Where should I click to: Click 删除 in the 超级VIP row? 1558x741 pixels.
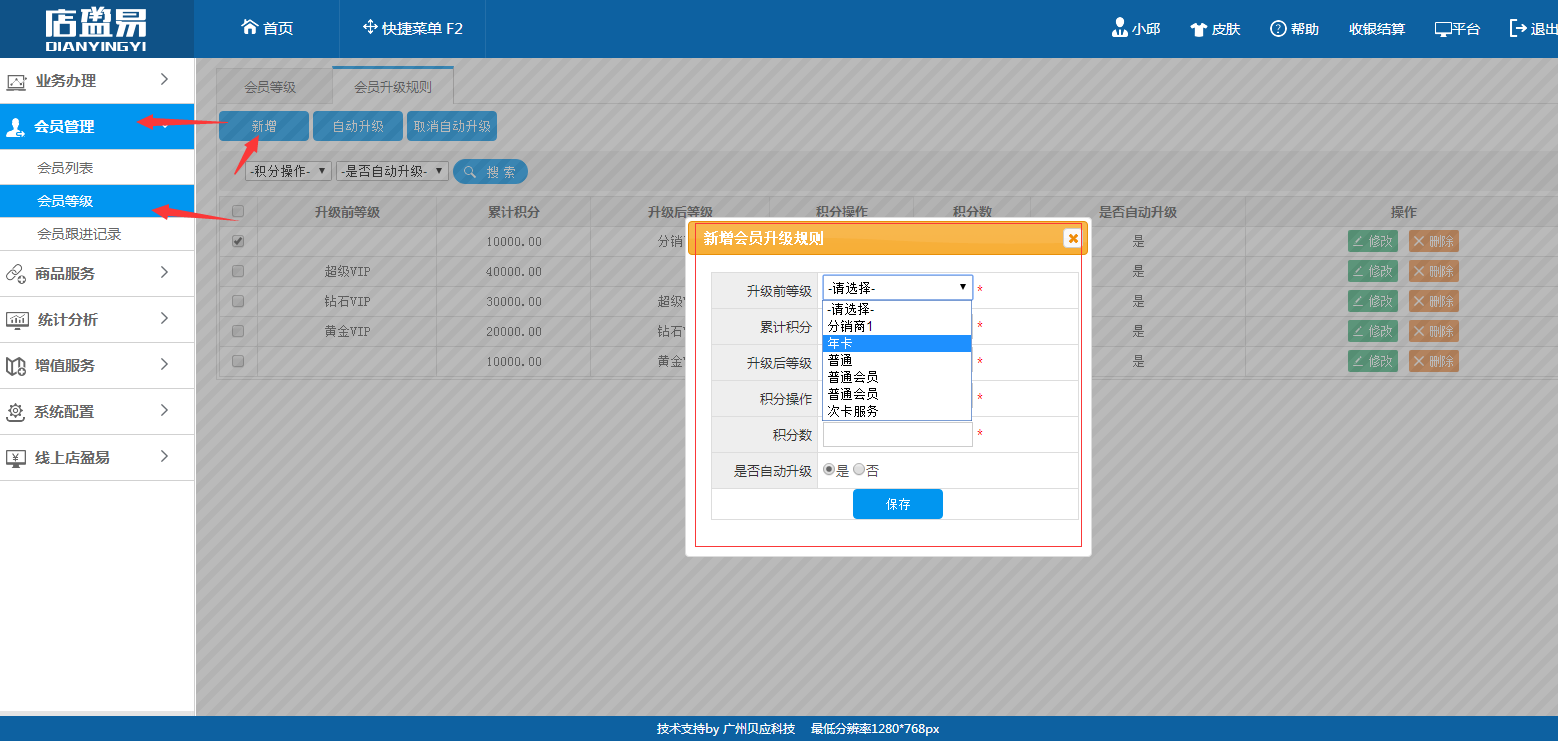pyautogui.click(x=1434, y=271)
